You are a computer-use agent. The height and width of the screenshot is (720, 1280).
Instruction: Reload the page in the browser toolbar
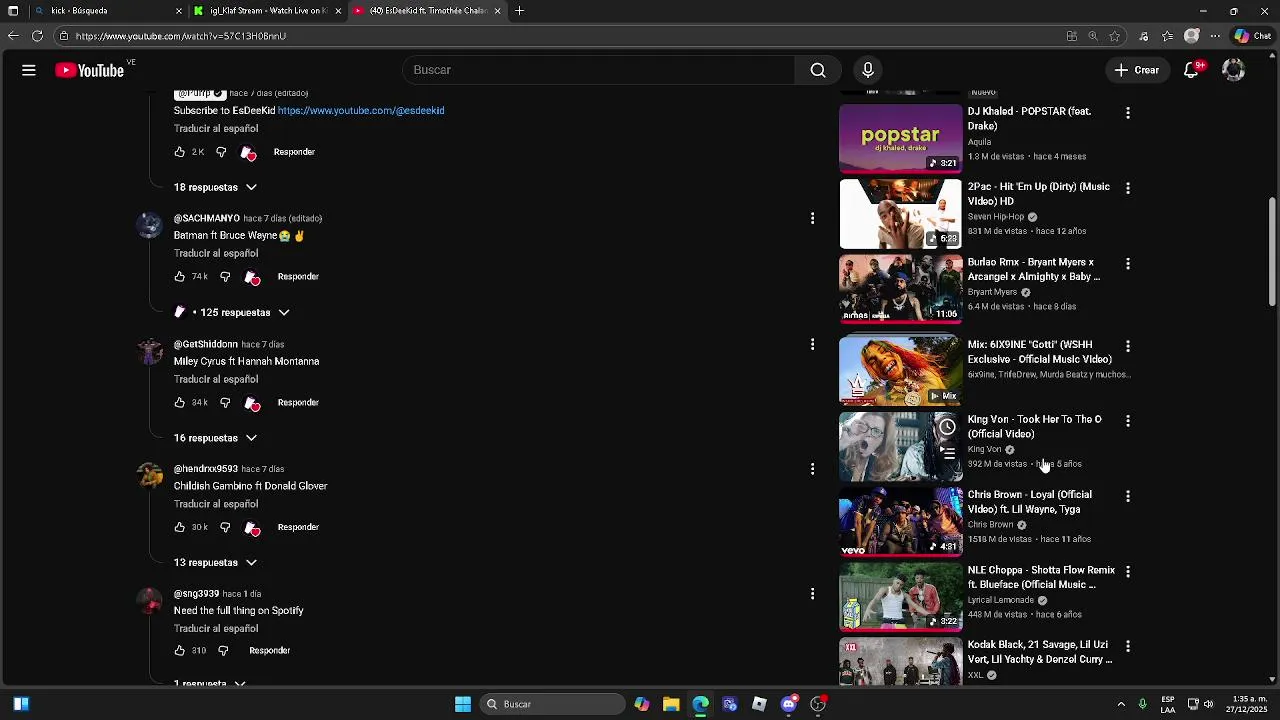[x=37, y=36]
